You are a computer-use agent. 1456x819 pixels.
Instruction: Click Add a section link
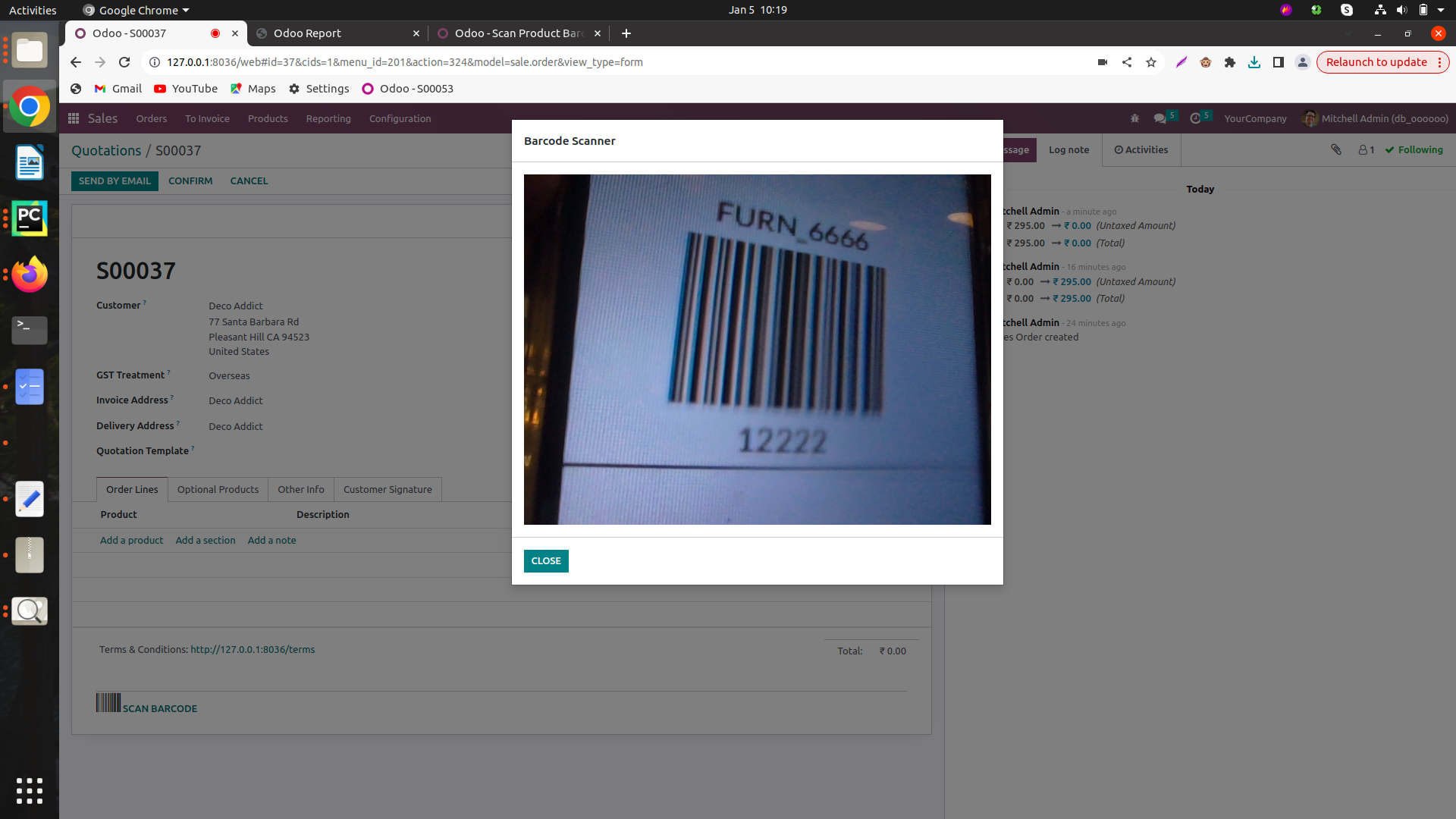tap(206, 541)
